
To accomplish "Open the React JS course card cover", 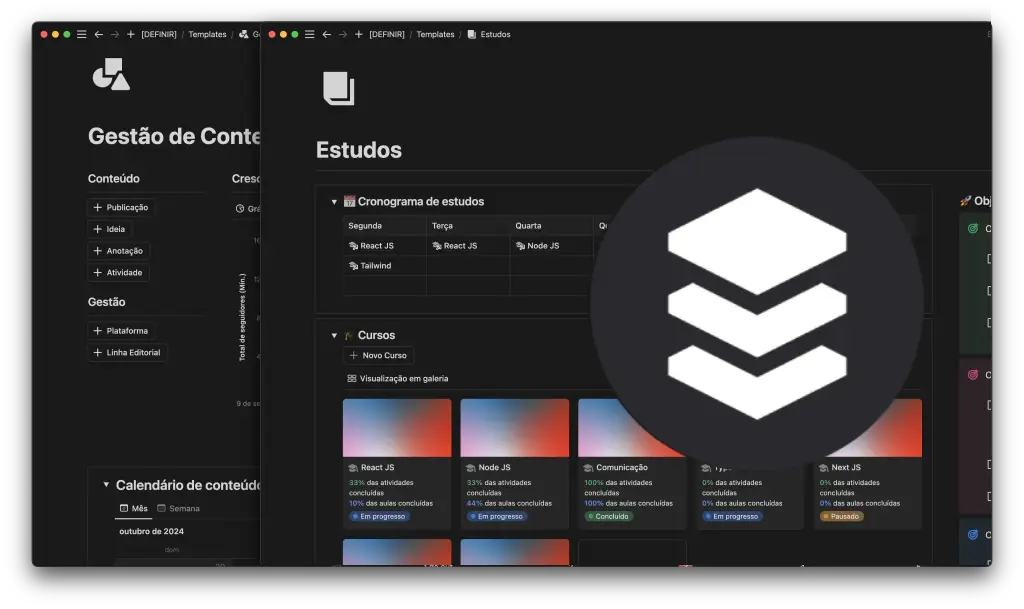I will [397, 428].
